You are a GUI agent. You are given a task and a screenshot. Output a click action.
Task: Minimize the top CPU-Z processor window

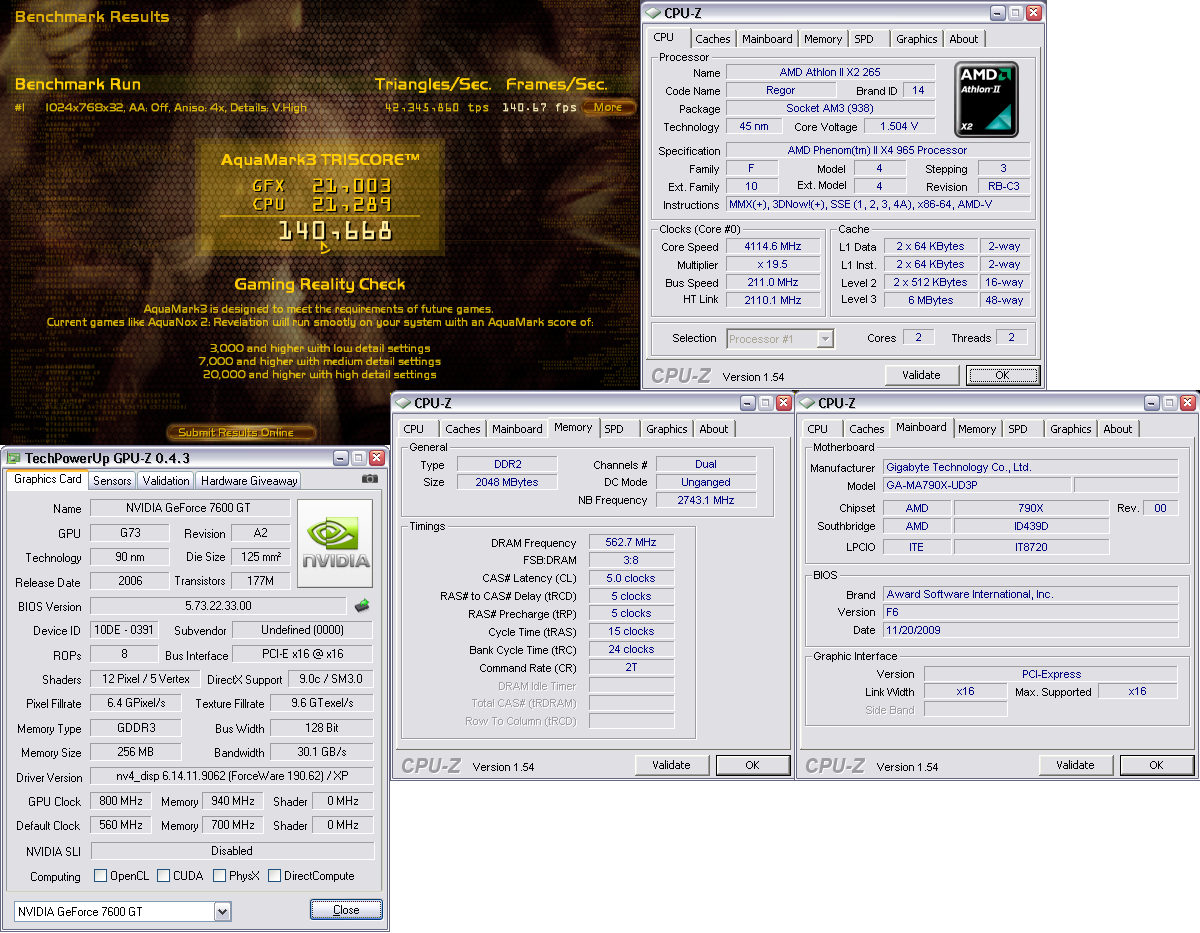click(x=998, y=13)
